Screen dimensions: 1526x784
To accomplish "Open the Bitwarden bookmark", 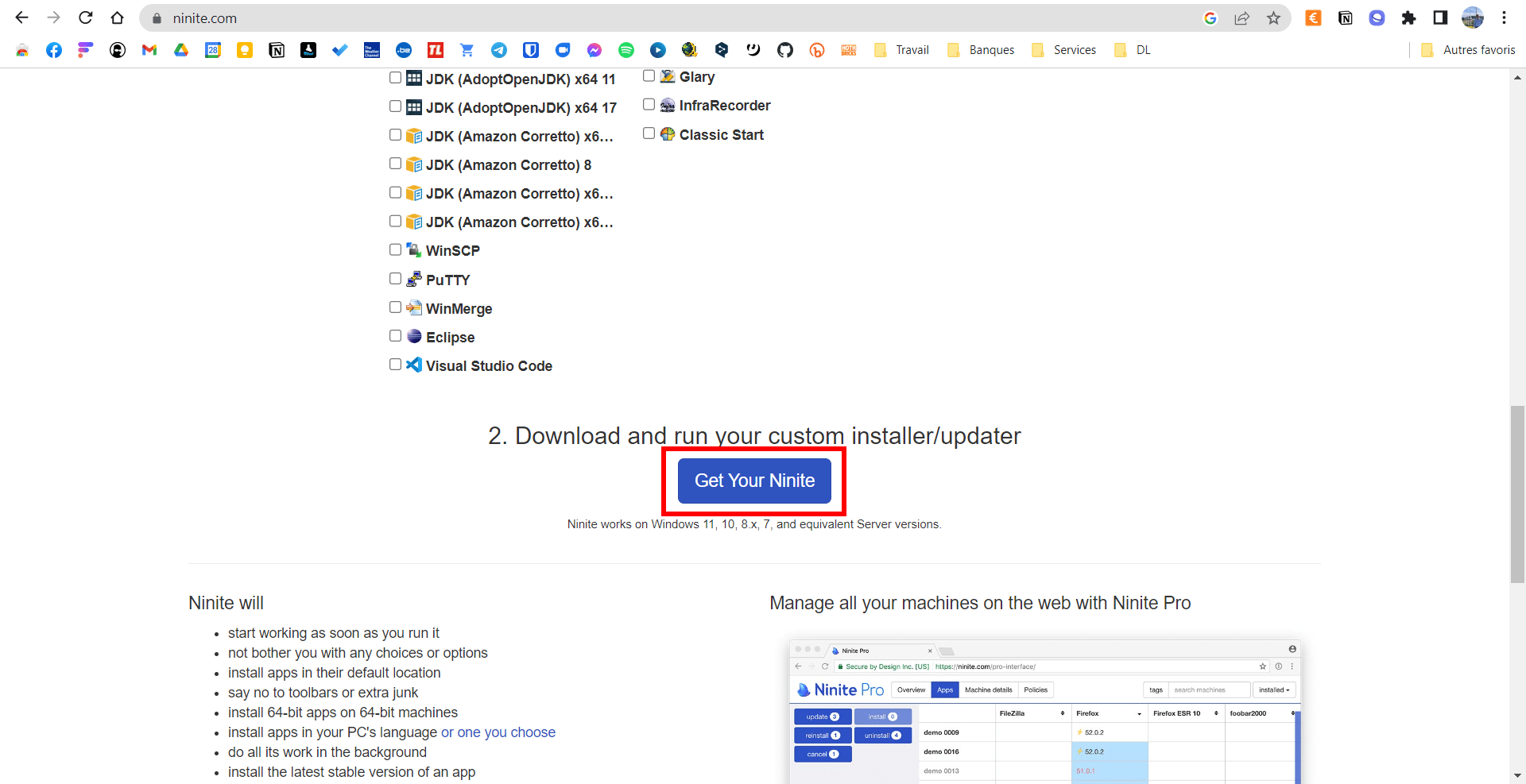I will pos(531,49).
